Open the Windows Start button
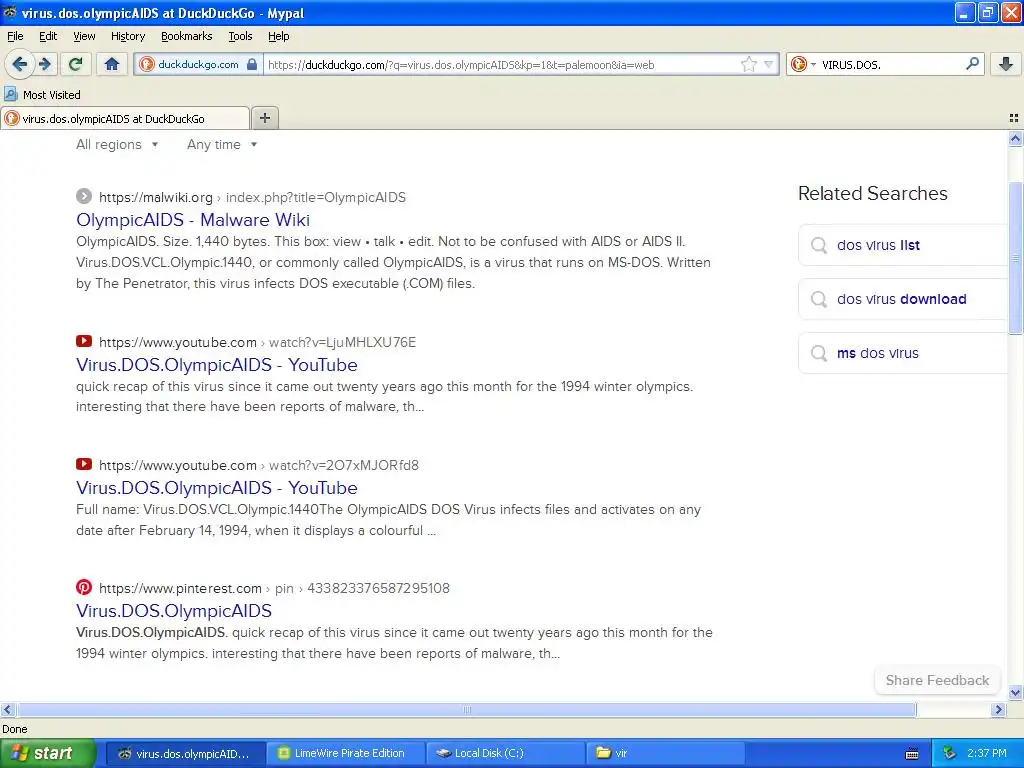The height and width of the screenshot is (768, 1024). click(46, 753)
